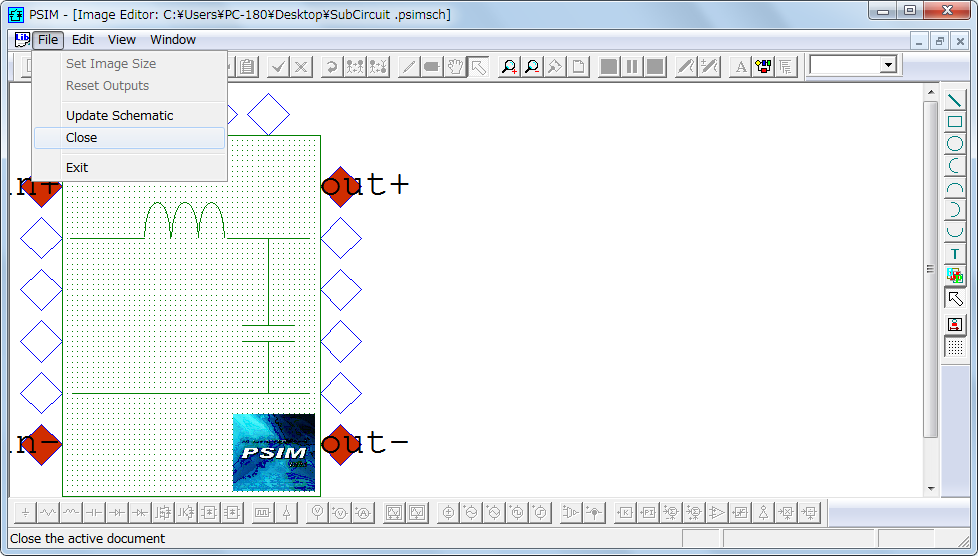Toggle the empty port diamond below out+
The image size is (978, 556).
pos(341,238)
